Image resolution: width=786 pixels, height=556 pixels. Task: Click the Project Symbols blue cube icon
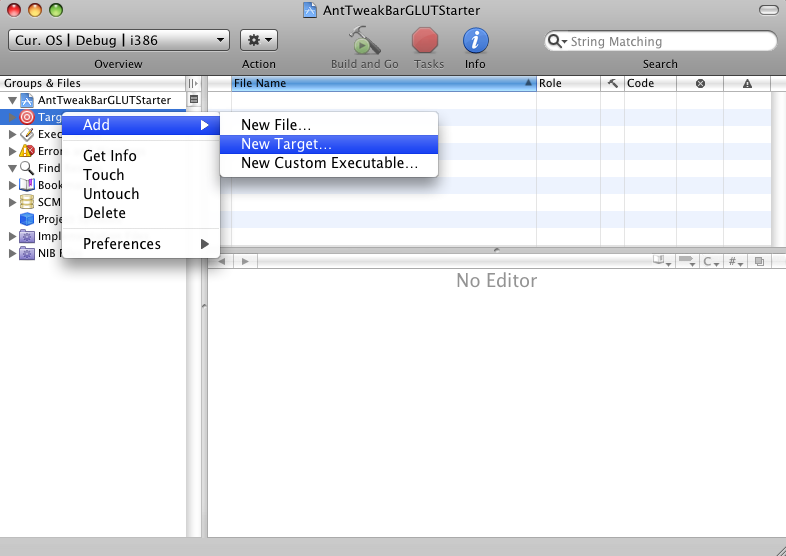(x=28, y=219)
